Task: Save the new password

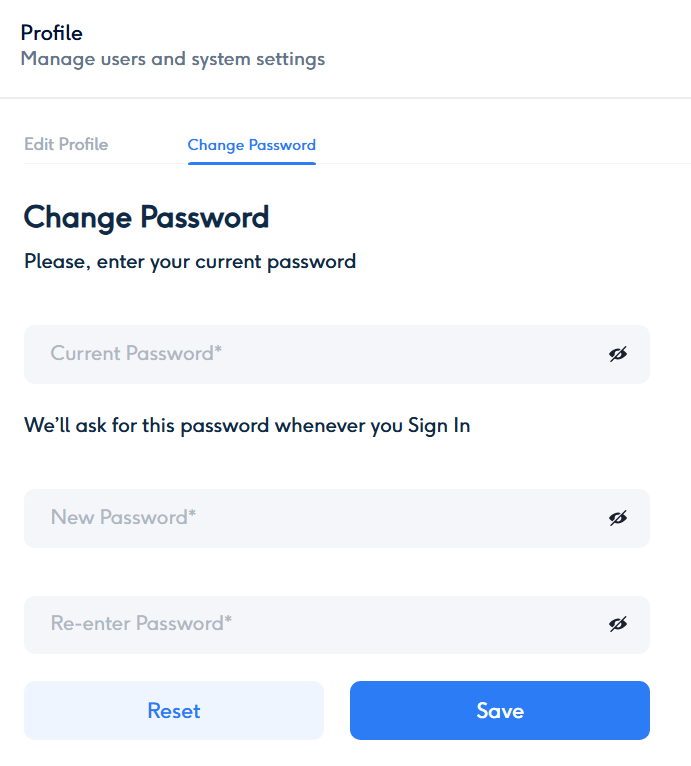Action: tap(499, 711)
